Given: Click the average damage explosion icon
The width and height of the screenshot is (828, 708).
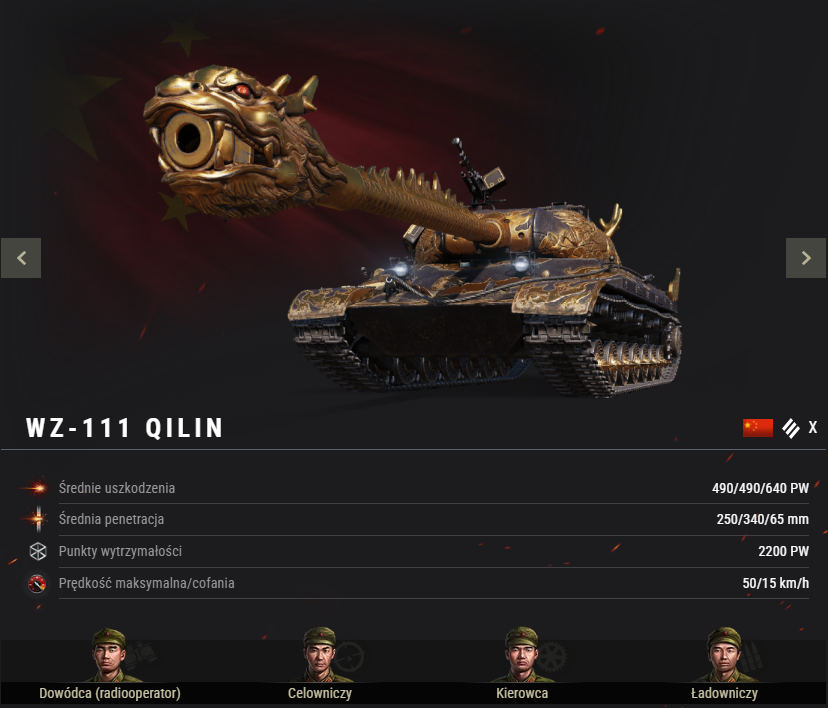Looking at the screenshot, I should 37,488.
